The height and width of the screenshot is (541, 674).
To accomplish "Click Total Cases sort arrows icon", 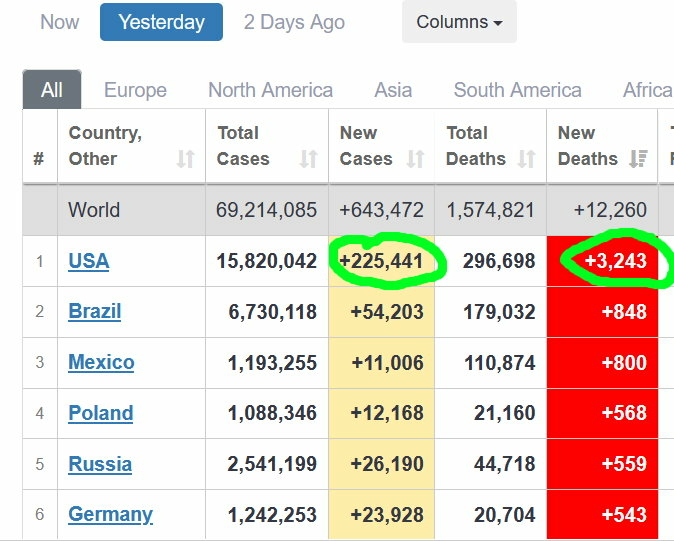I will 309,159.
